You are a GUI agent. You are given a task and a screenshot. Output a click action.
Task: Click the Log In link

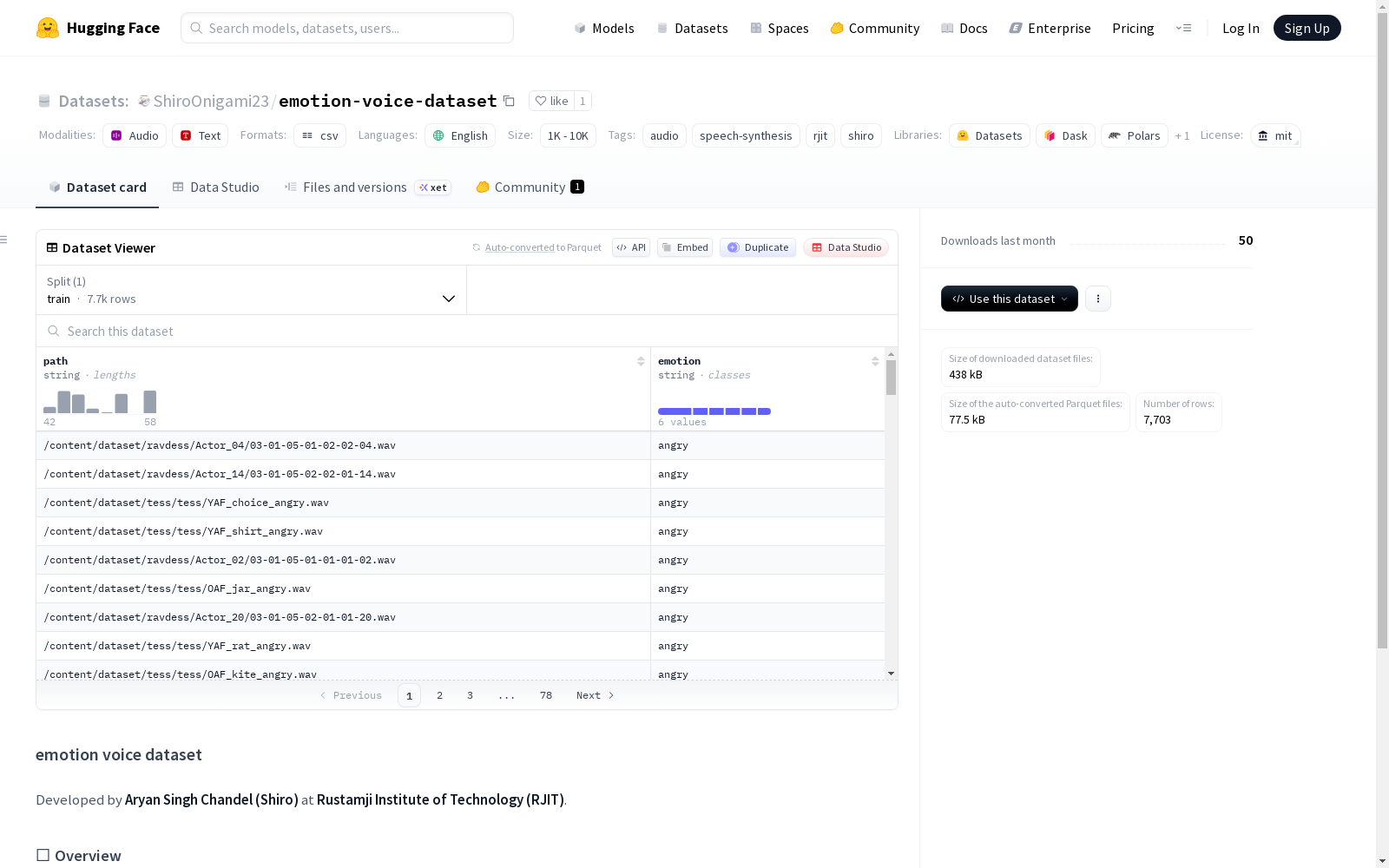tap(1241, 28)
